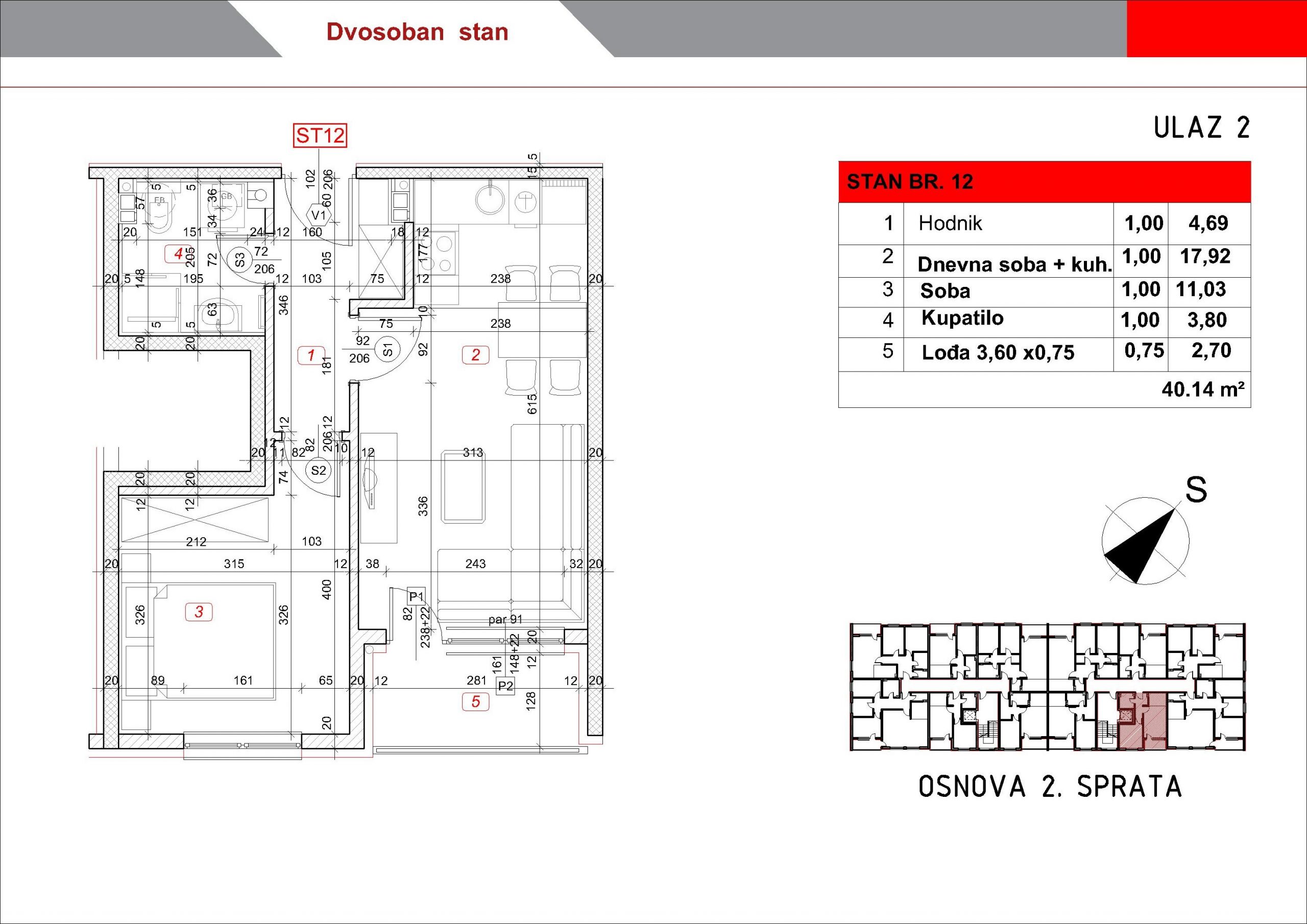Image resolution: width=1307 pixels, height=924 pixels.
Task: Click the S3 bathroom door marker
Action: point(239,260)
